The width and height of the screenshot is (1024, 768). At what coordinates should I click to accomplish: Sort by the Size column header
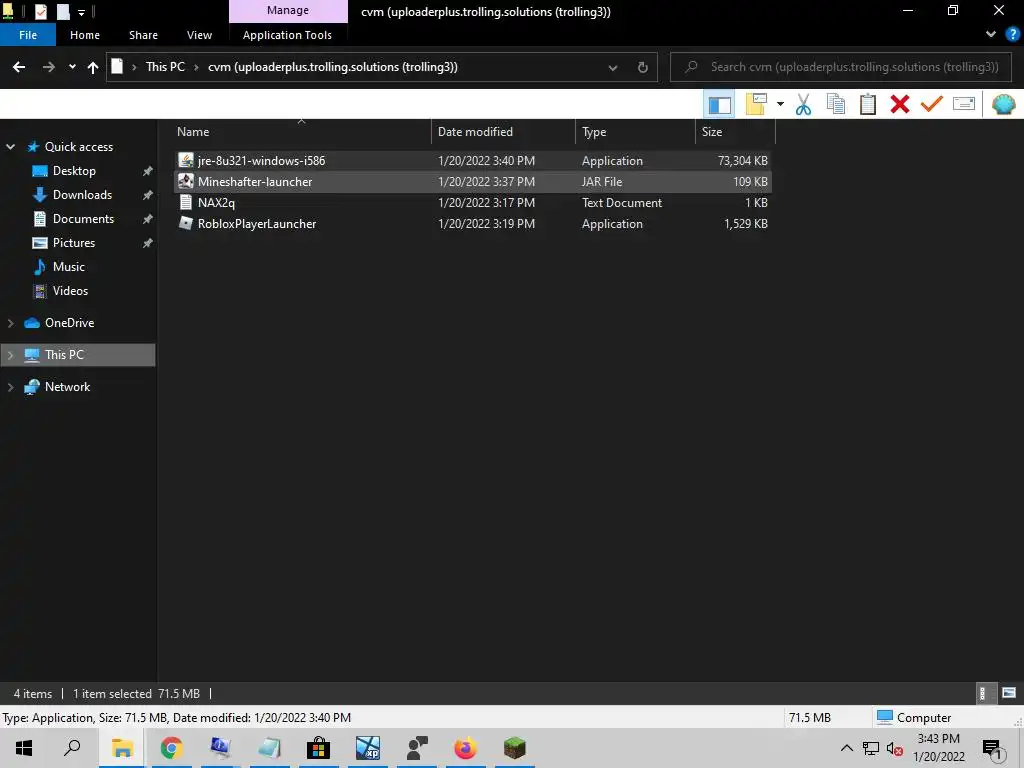pyautogui.click(x=735, y=132)
